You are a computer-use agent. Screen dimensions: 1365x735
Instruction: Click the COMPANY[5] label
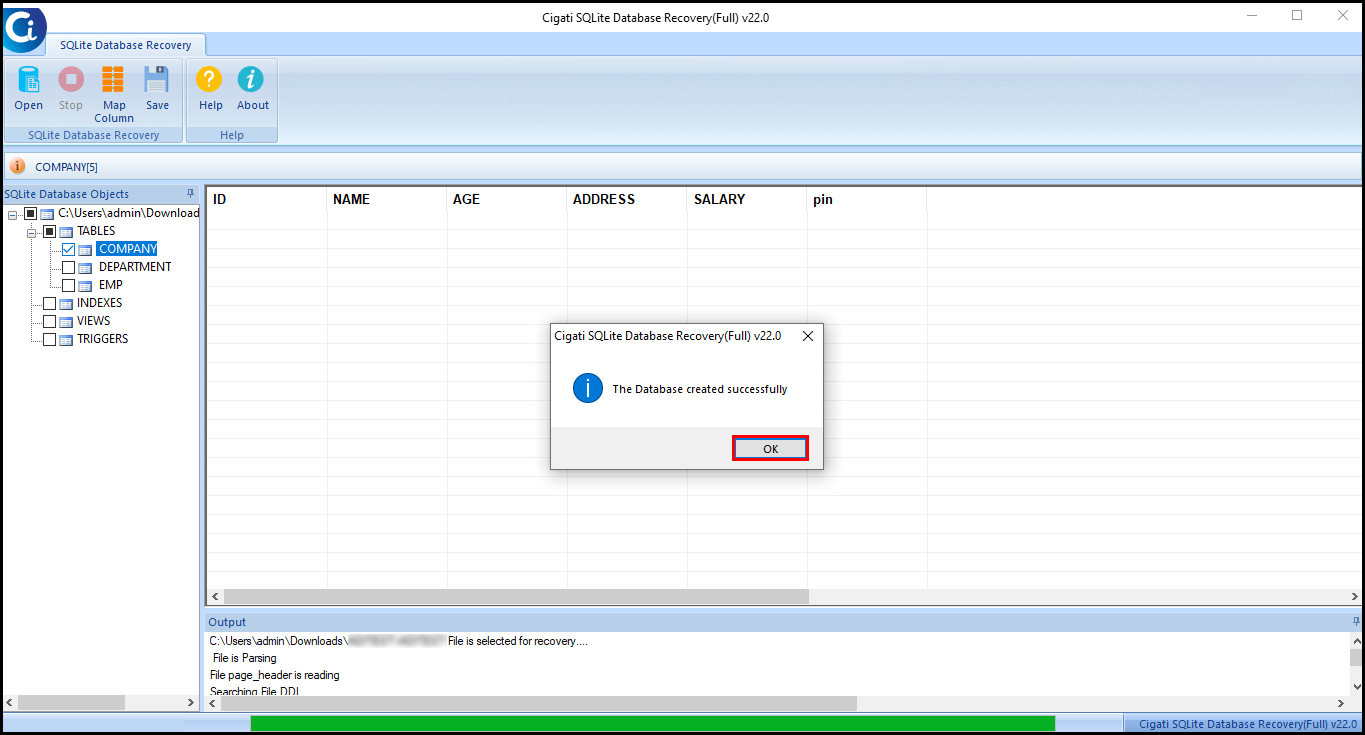tap(66, 167)
